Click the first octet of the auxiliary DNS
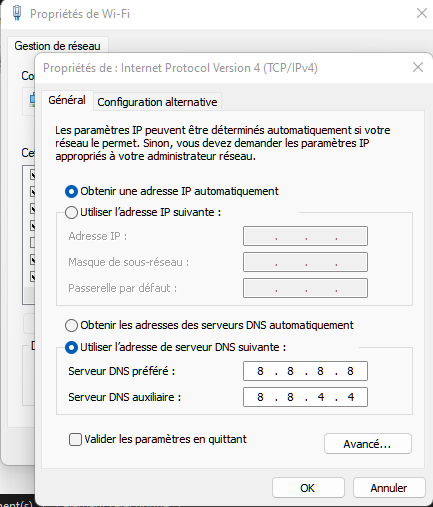Viewport: 433px width, 507px height. click(x=260, y=397)
